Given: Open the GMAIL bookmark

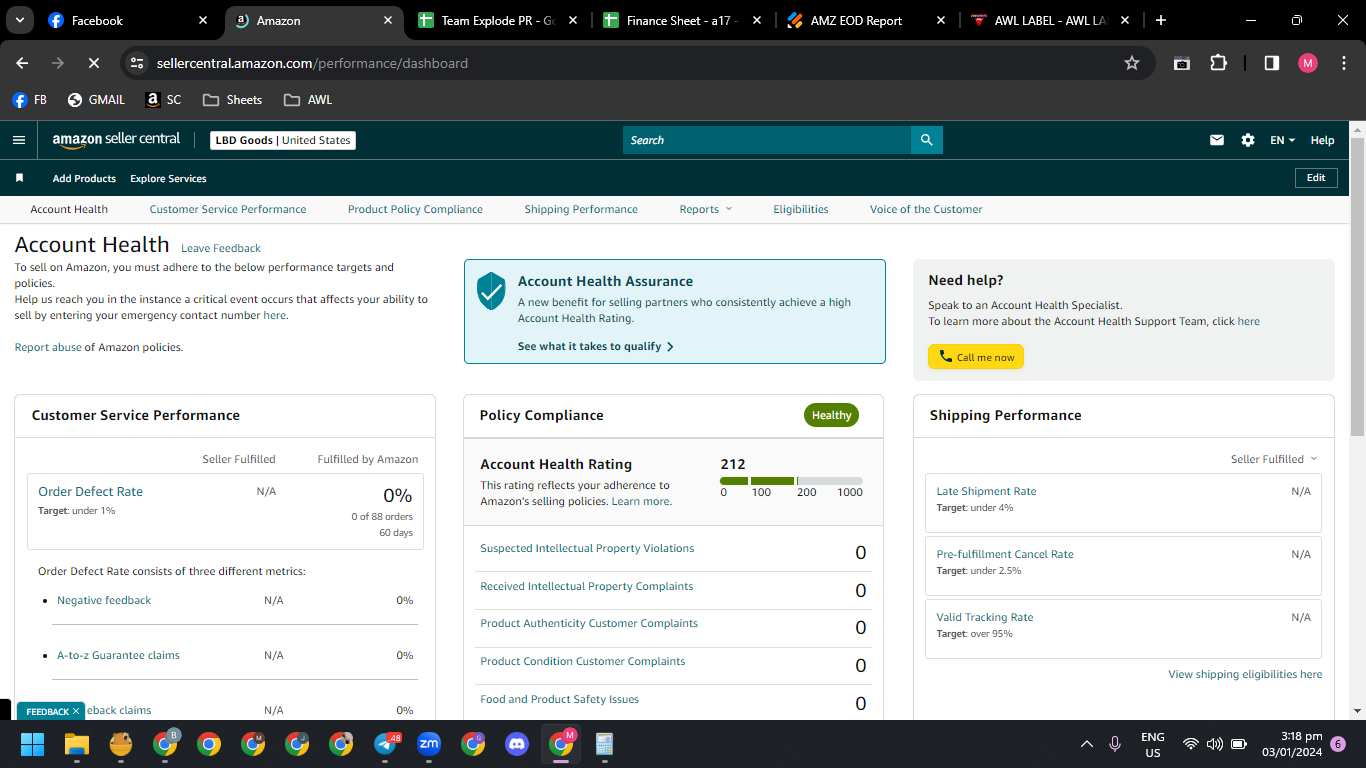Looking at the screenshot, I should pos(96,100).
